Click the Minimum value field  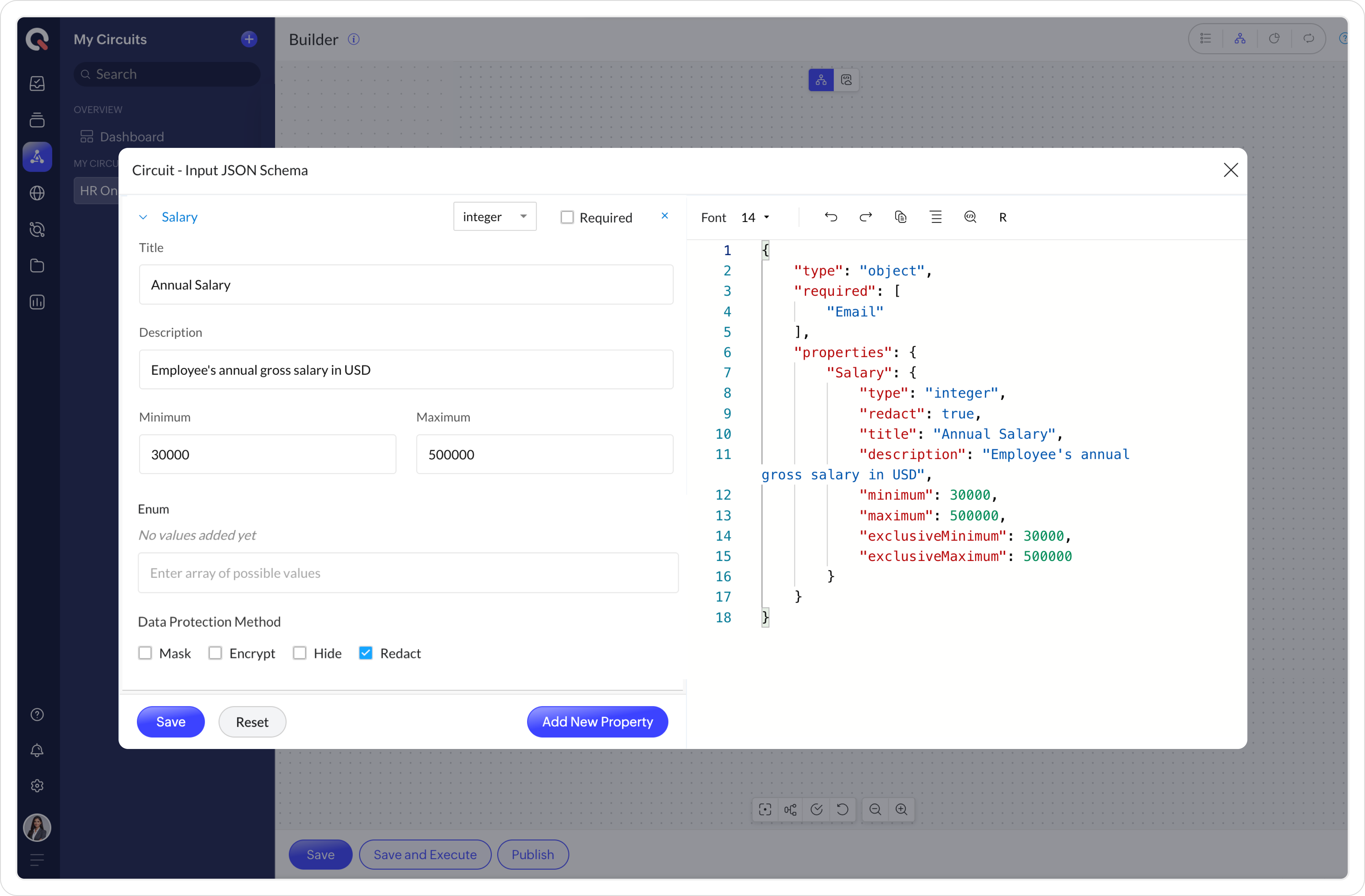tap(267, 455)
